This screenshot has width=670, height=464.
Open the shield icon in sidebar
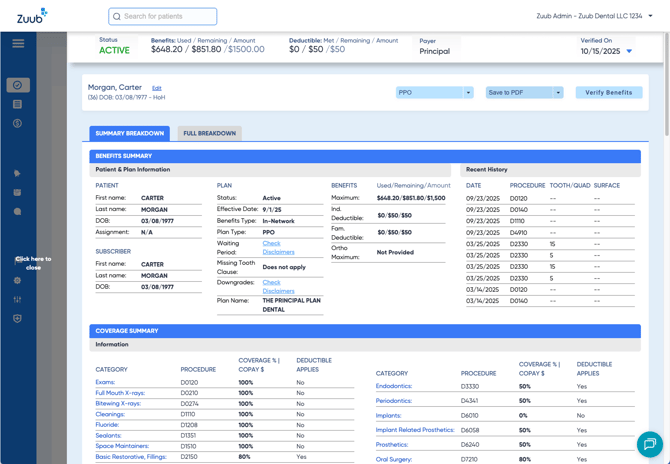pyautogui.click(x=18, y=318)
